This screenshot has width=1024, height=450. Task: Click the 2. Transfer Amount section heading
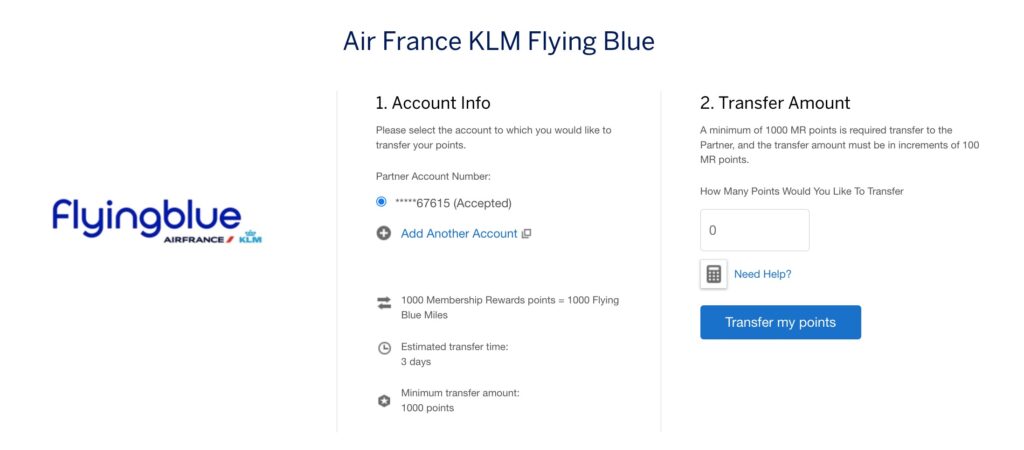point(774,103)
